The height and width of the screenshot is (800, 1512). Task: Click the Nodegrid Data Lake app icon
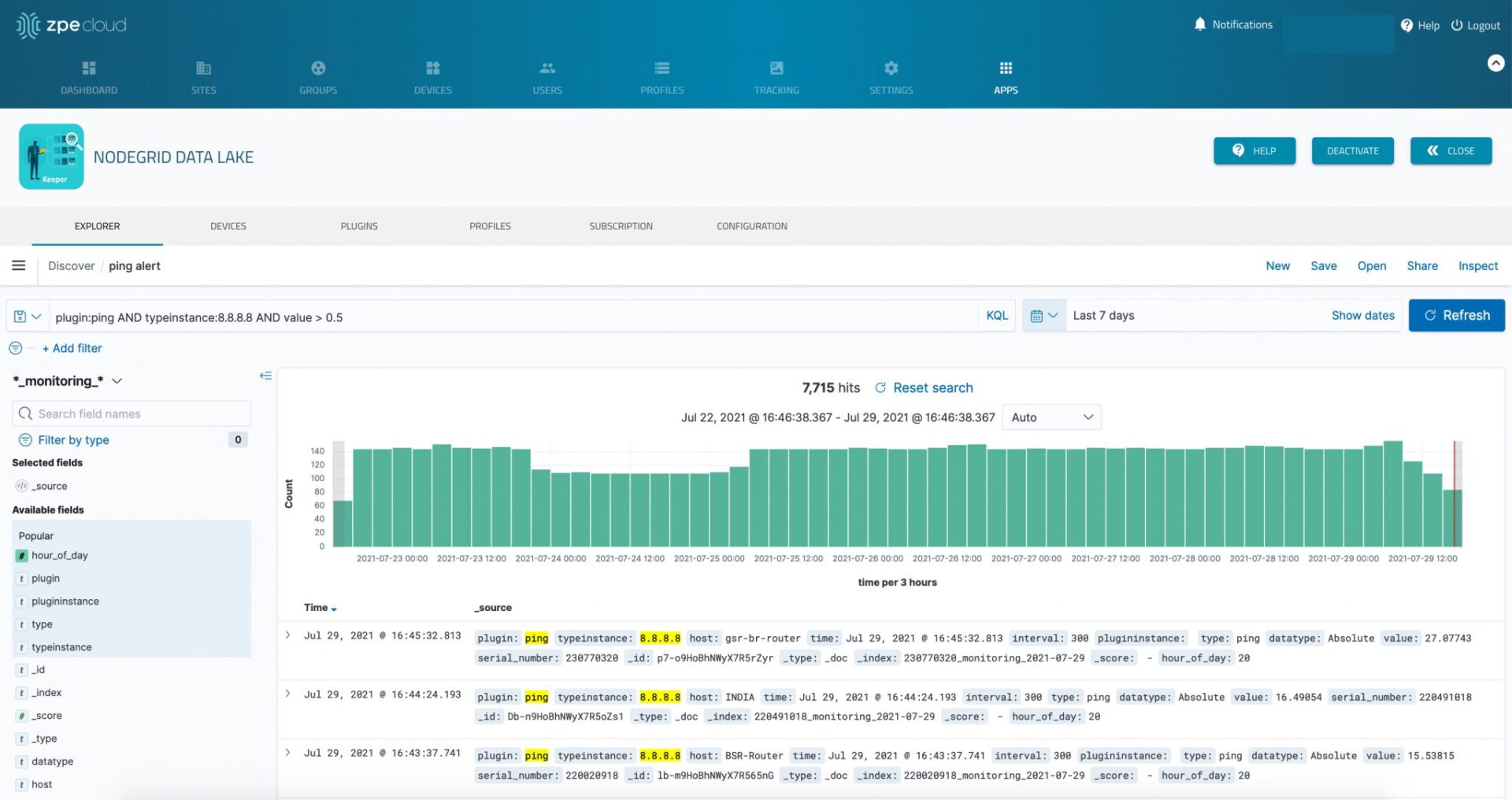coord(51,157)
